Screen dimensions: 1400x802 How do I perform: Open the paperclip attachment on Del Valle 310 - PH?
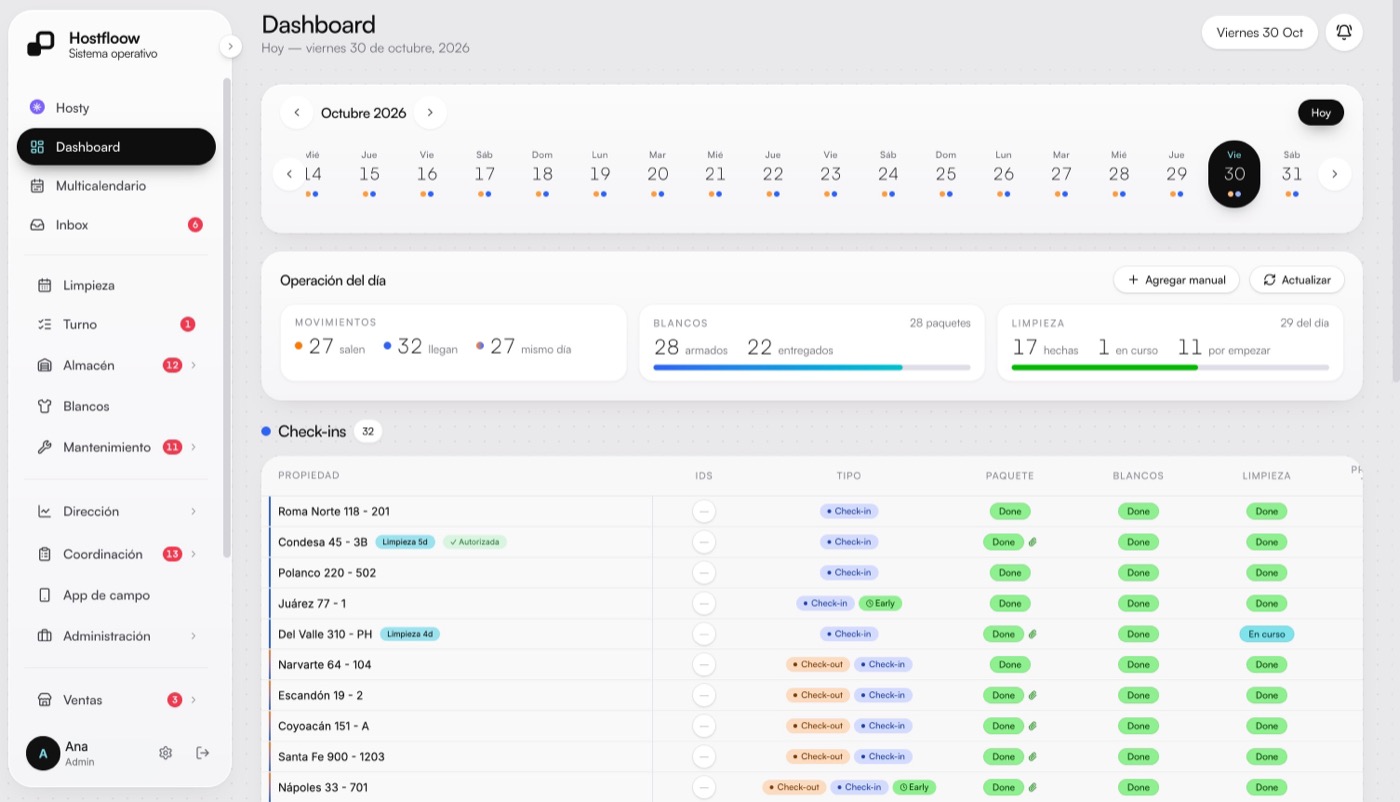pos(1032,634)
